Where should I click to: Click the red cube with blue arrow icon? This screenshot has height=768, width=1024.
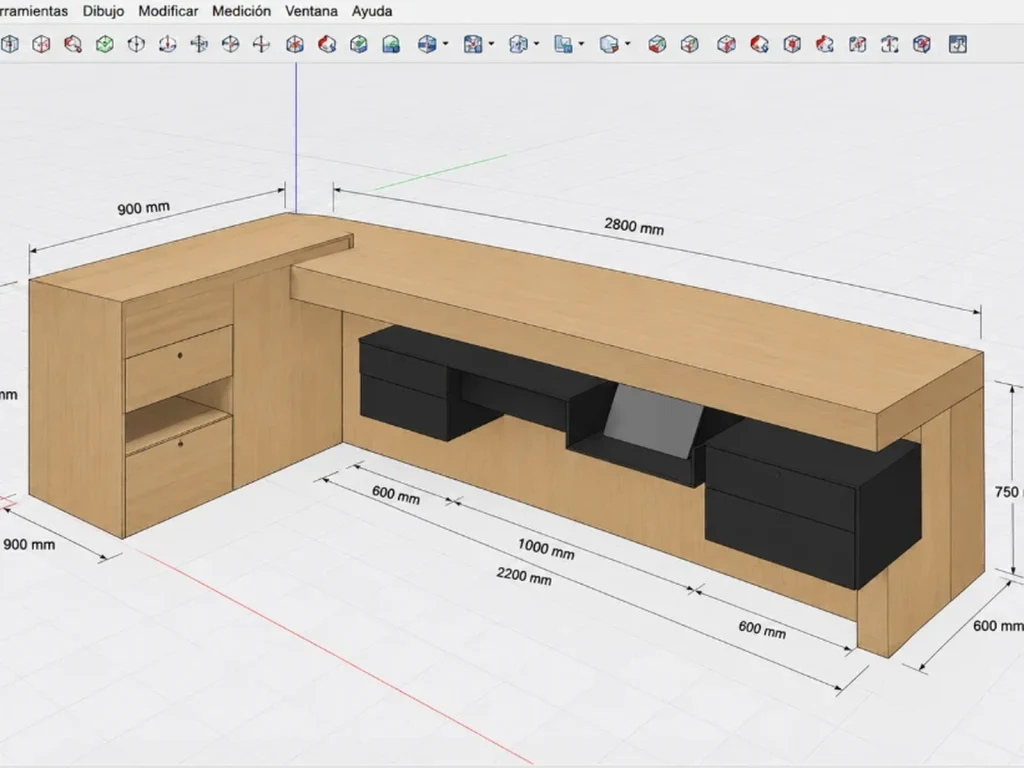[x=760, y=44]
